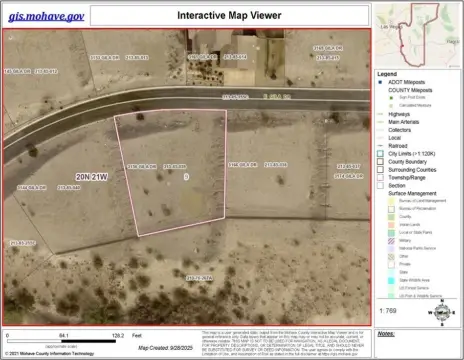Image resolution: width=464 pixels, height=360 pixels.
Task: Click the 1: 769 map scale ratio
Action: (388, 311)
